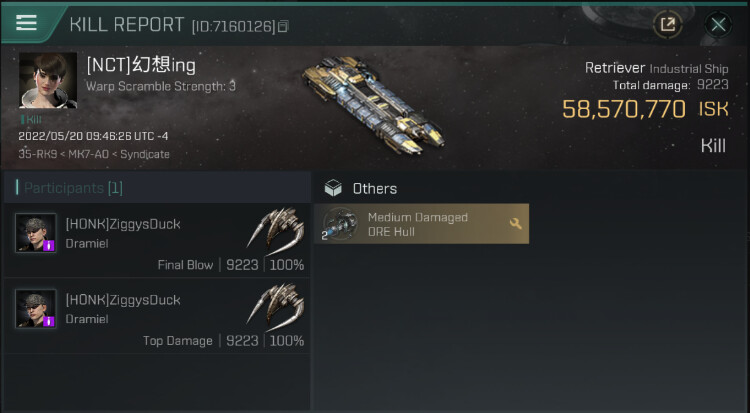Open the 35-RK9 system location link
Screen dimensions: 750x413
click(x=36, y=154)
